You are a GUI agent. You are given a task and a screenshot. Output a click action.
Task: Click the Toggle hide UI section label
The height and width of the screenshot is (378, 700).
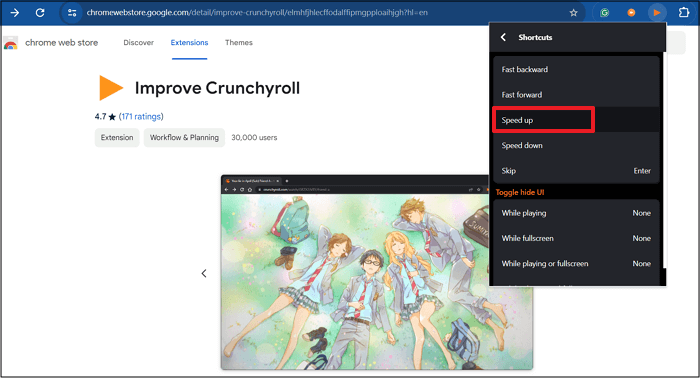520,192
